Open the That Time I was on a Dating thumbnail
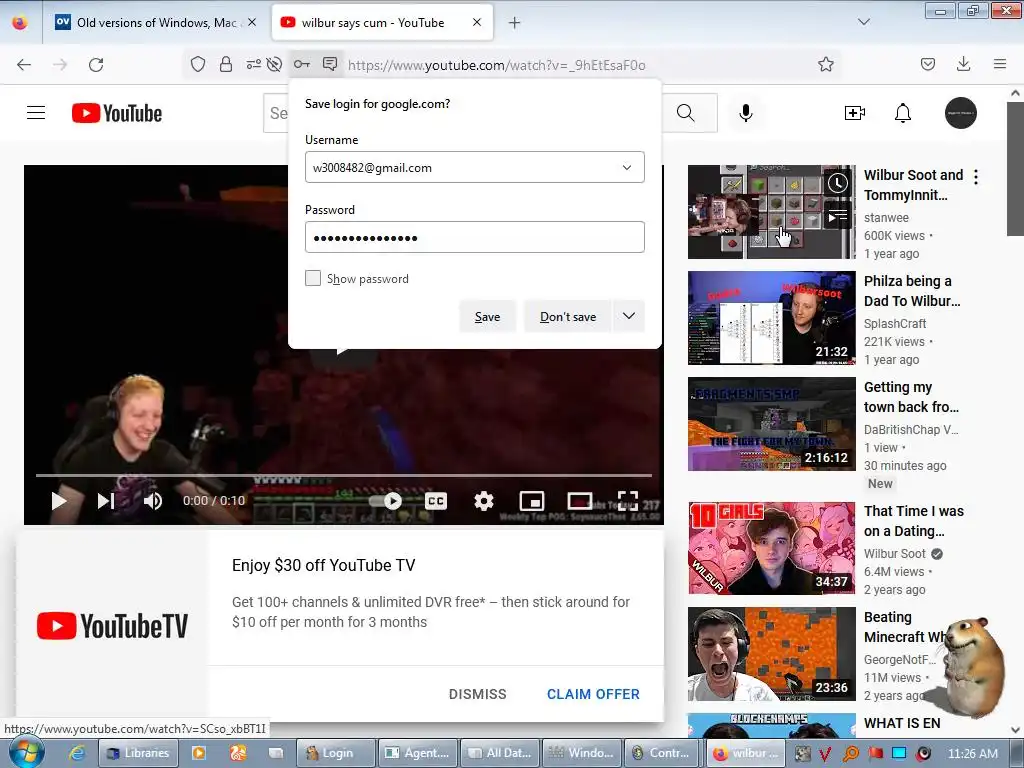Screen dimensions: 1024x768 coord(771,548)
